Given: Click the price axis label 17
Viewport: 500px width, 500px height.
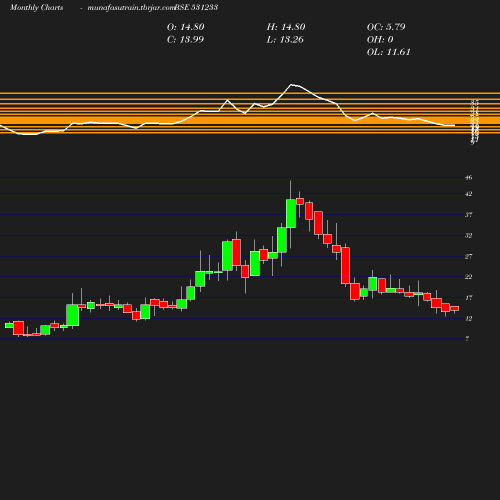Looking at the screenshot, I should (x=469, y=298).
